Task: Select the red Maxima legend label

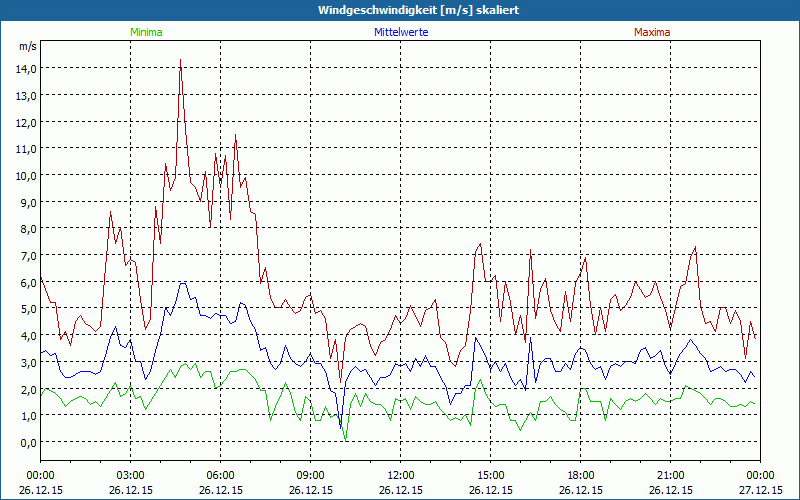Action: pyautogui.click(x=651, y=32)
